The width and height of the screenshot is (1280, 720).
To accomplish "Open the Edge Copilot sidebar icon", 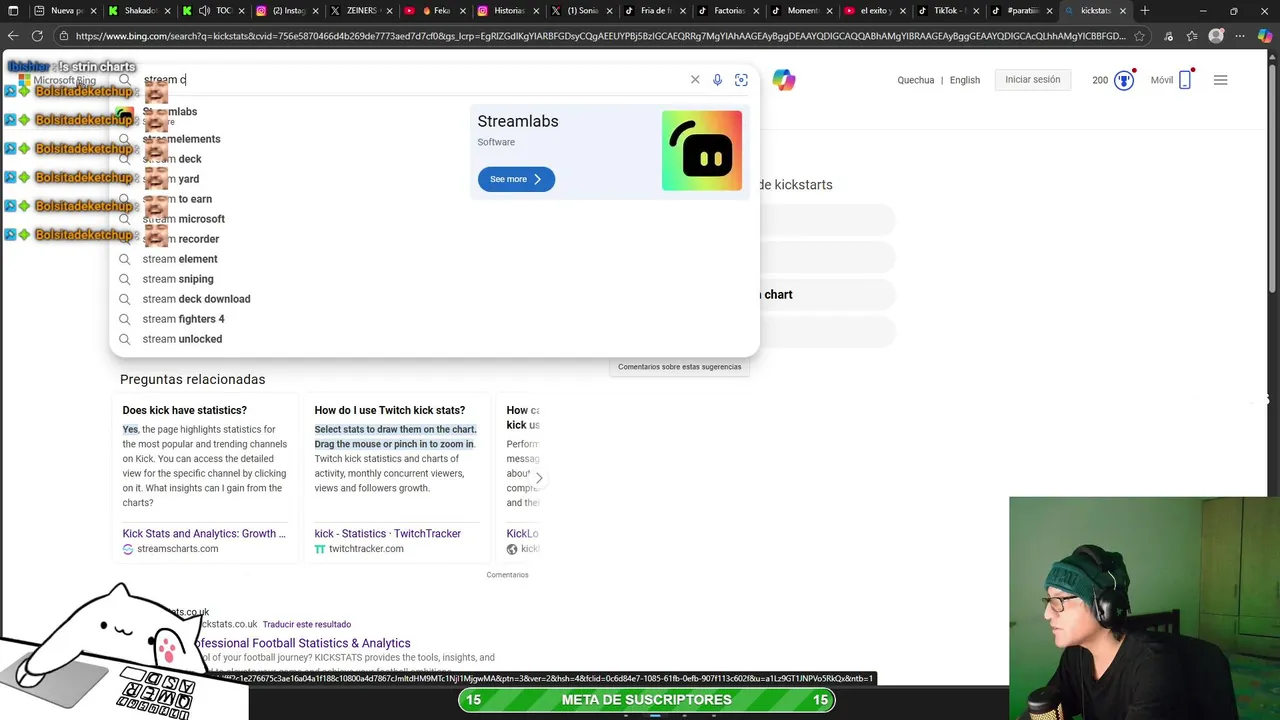I will coord(1266,36).
